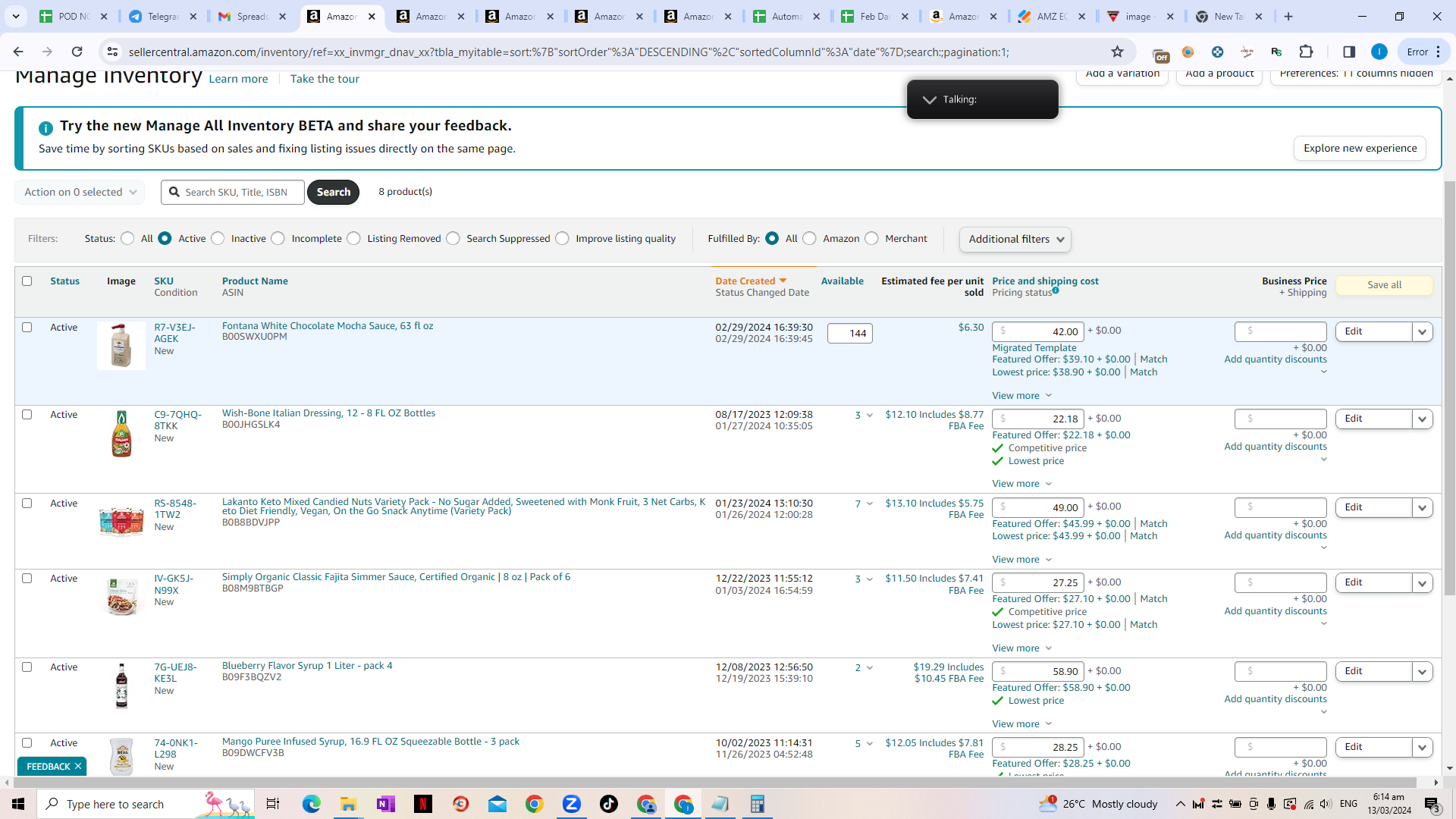Switch to the POD browser tab

pyautogui.click(x=74, y=16)
